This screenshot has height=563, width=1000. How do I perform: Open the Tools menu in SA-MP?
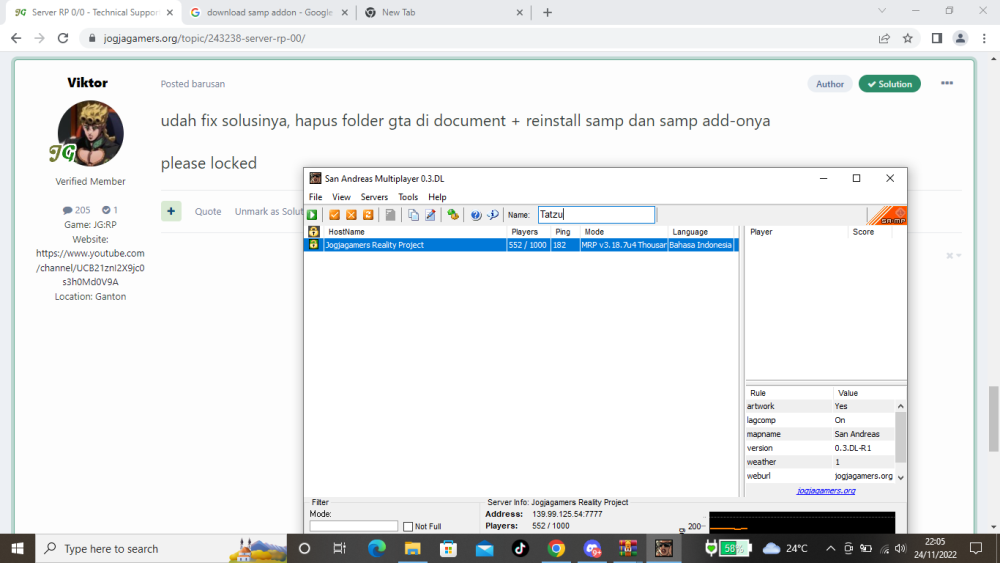coord(408,197)
